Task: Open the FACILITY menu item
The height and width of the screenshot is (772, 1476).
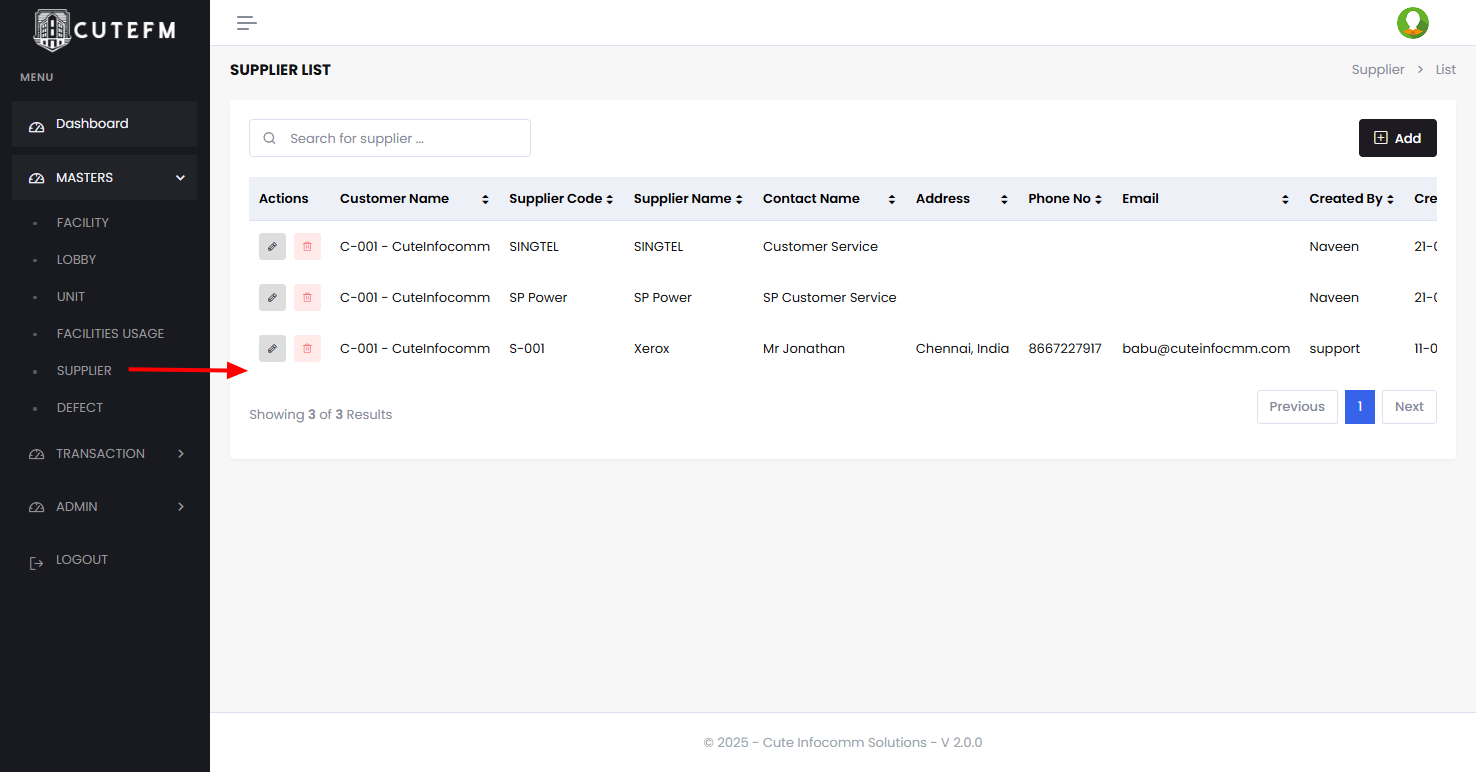Action: pyautogui.click(x=83, y=223)
